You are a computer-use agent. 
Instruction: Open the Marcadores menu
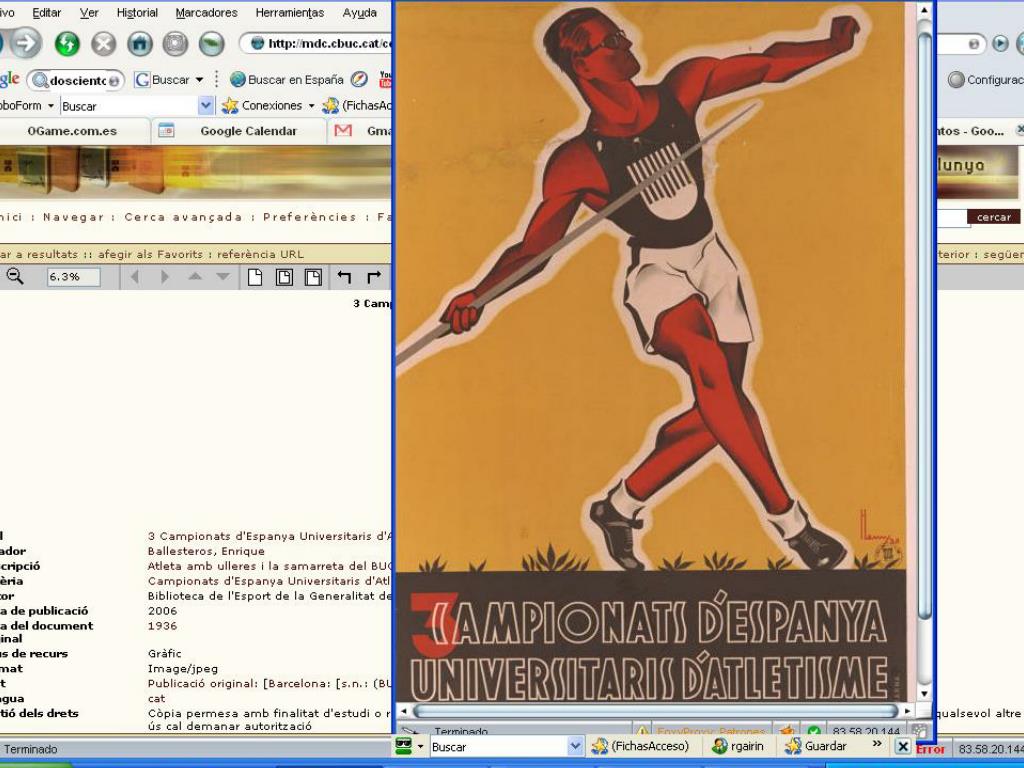pos(206,12)
